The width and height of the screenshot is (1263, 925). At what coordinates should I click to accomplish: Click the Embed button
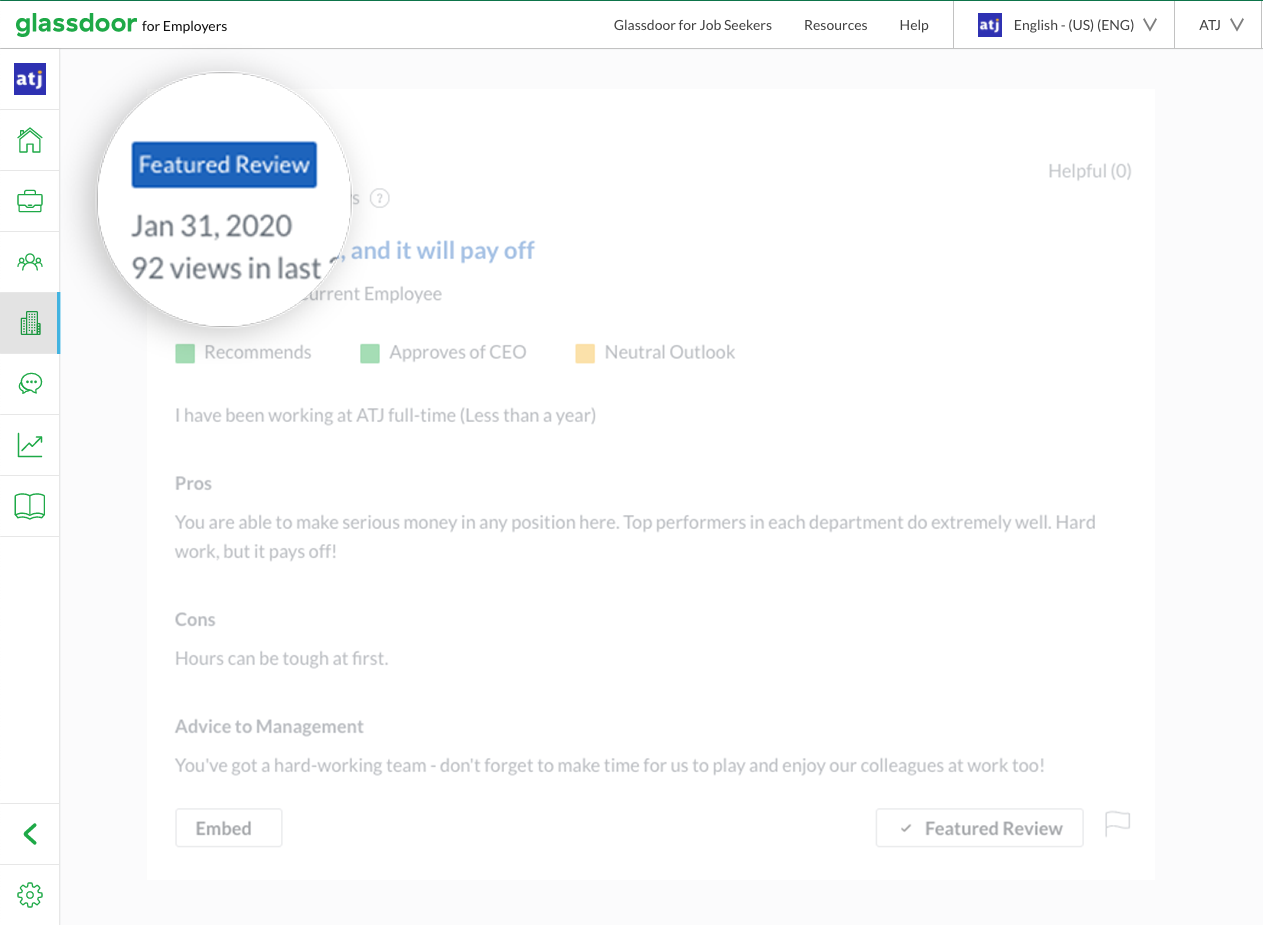pyautogui.click(x=228, y=827)
